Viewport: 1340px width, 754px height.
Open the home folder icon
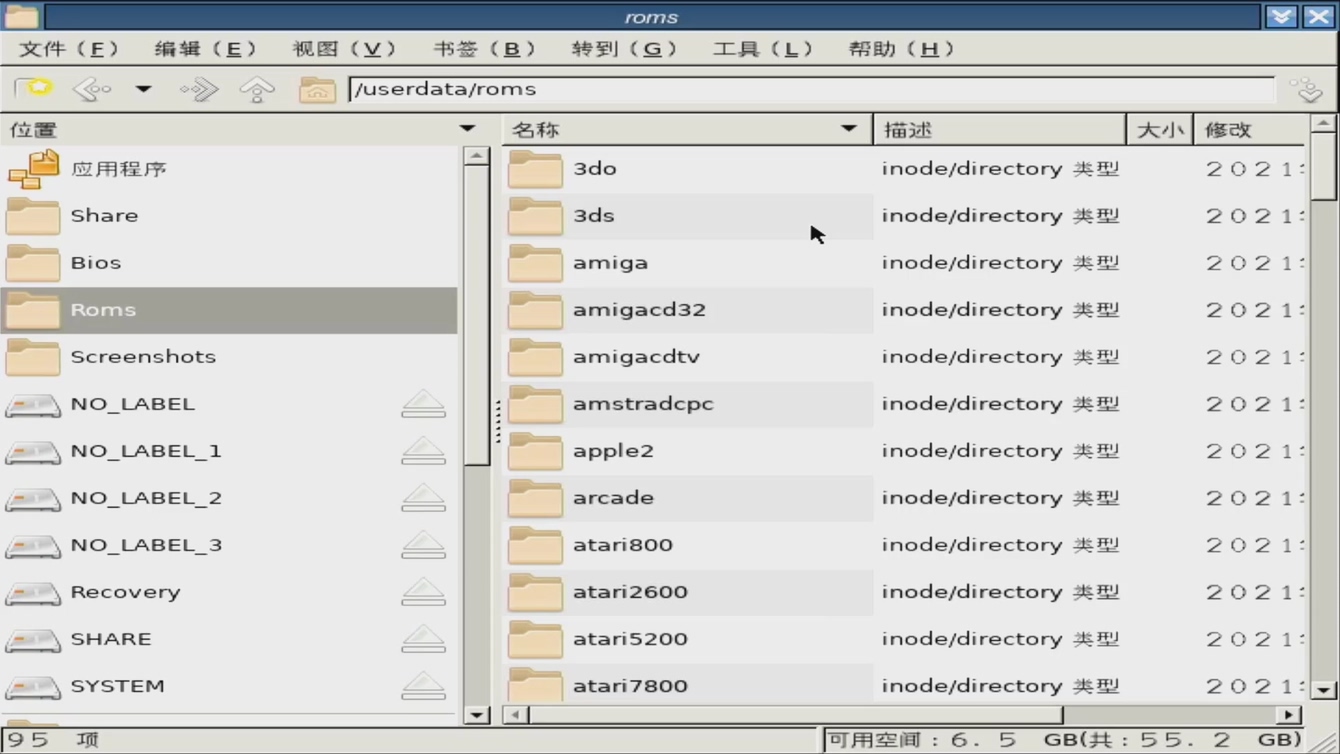tap(316, 90)
